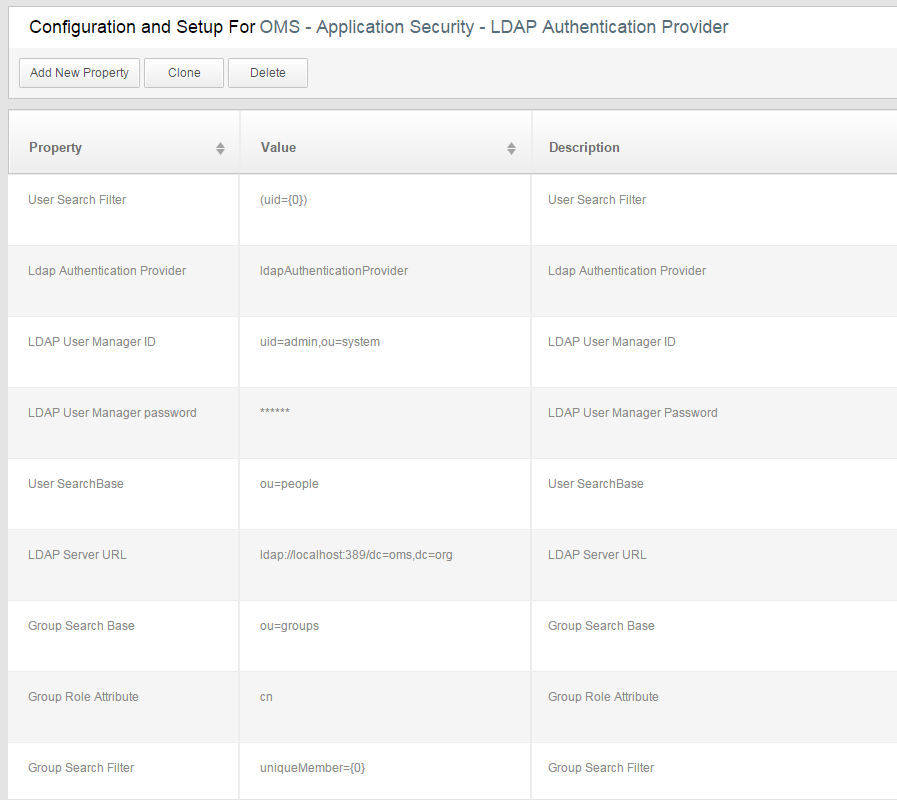Click the (uid={0}) value cell
The height and width of the screenshot is (800, 897).
click(283, 200)
